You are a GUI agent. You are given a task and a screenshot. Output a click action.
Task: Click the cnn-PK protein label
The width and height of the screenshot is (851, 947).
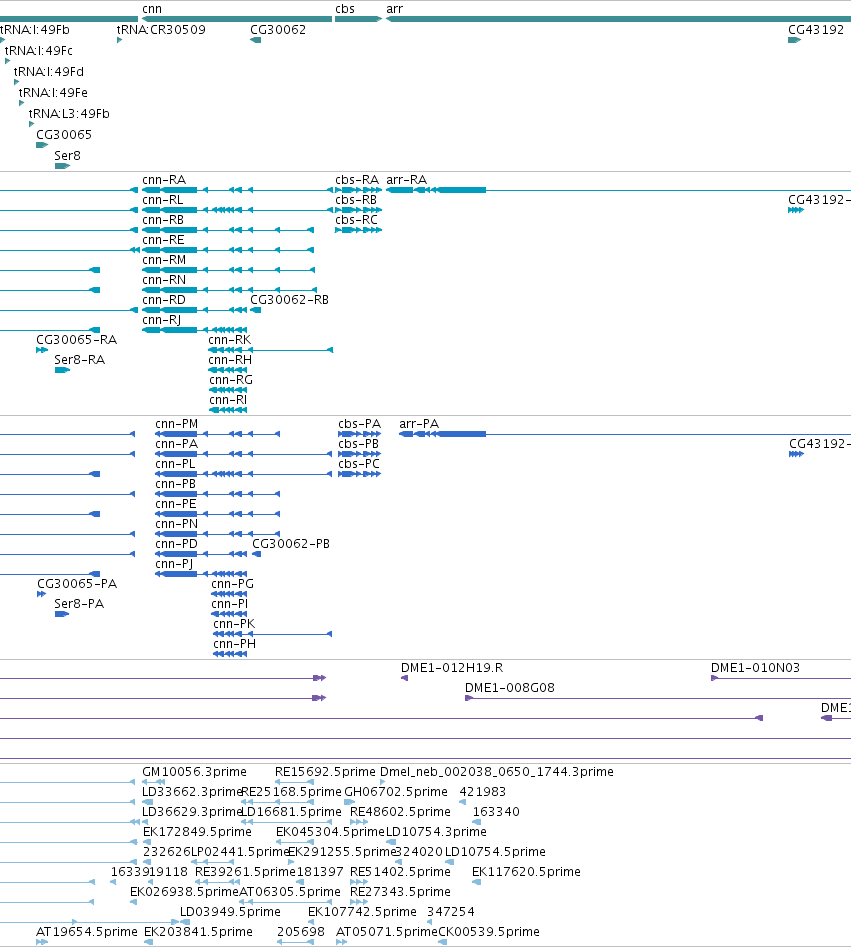tap(234, 624)
